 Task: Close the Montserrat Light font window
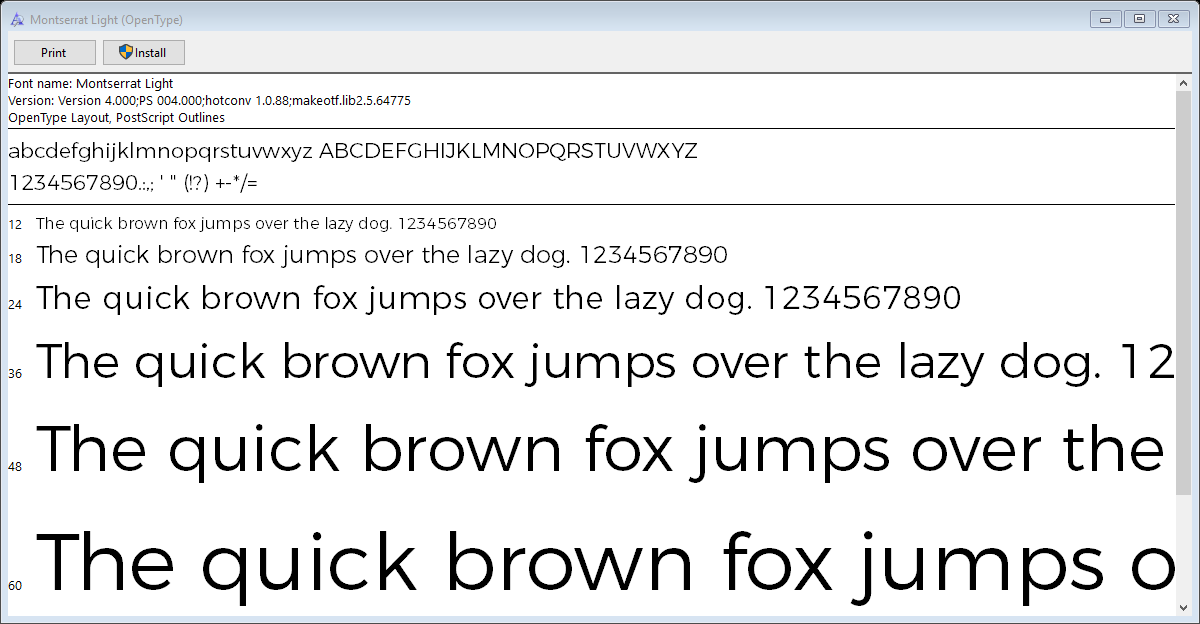pyautogui.click(x=1172, y=18)
